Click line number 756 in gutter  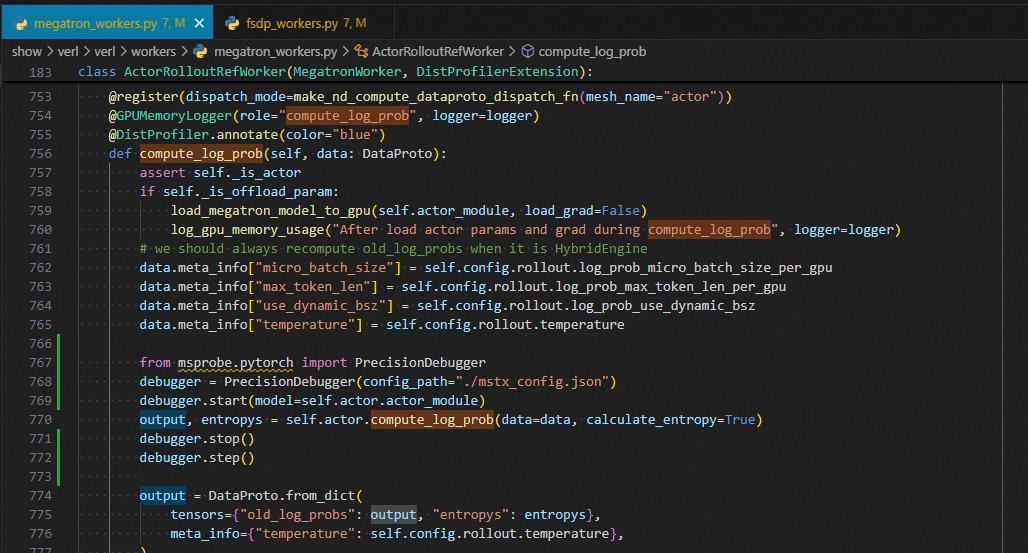click(40, 154)
